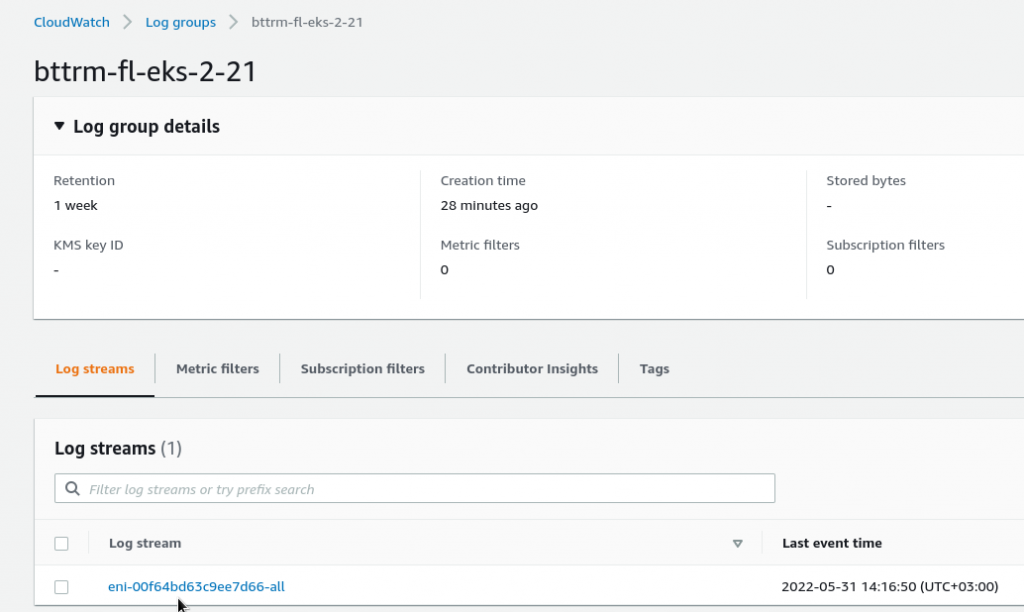Select the Log streams count indicator
This screenshot has height=612, width=1024.
[x=173, y=448]
